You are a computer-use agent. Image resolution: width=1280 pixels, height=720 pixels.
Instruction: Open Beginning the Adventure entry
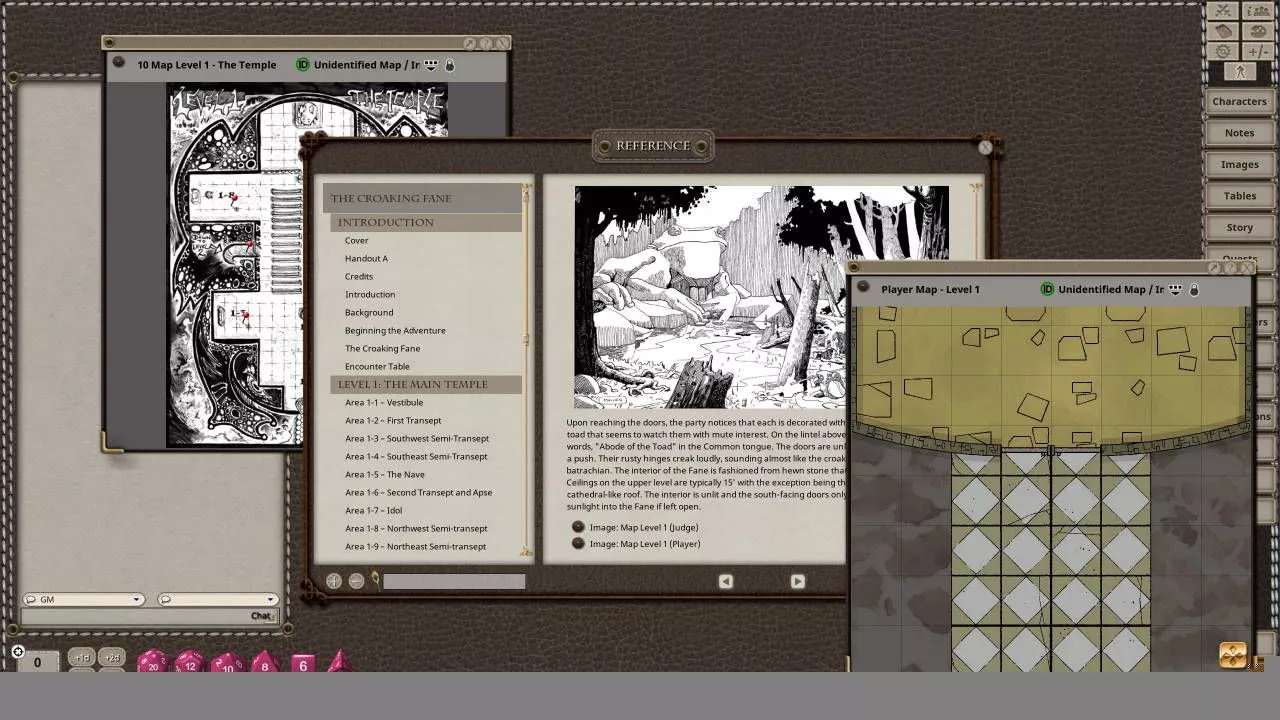(395, 330)
